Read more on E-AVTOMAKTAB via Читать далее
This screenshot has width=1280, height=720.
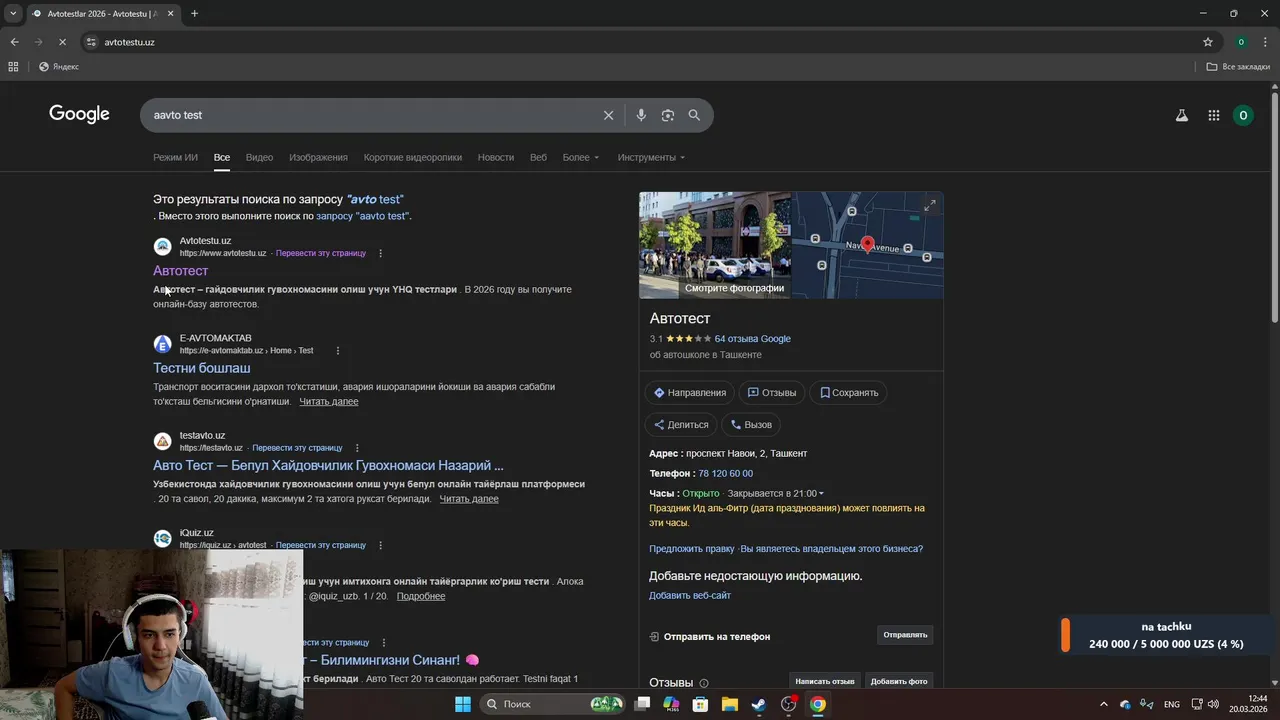pyautogui.click(x=328, y=401)
